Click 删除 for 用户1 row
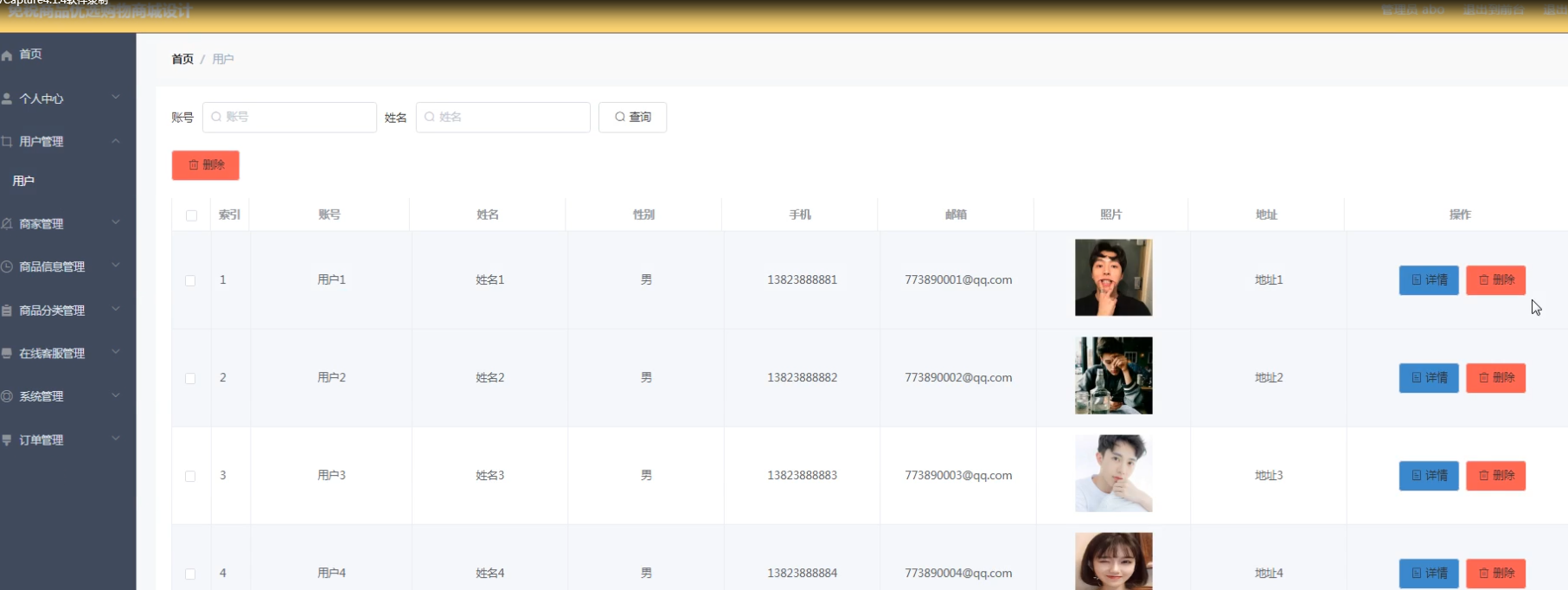 [1495, 280]
